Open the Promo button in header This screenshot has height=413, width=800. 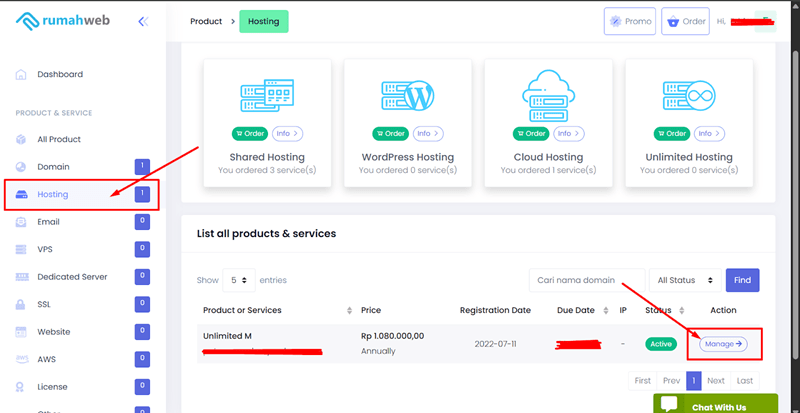coord(630,21)
